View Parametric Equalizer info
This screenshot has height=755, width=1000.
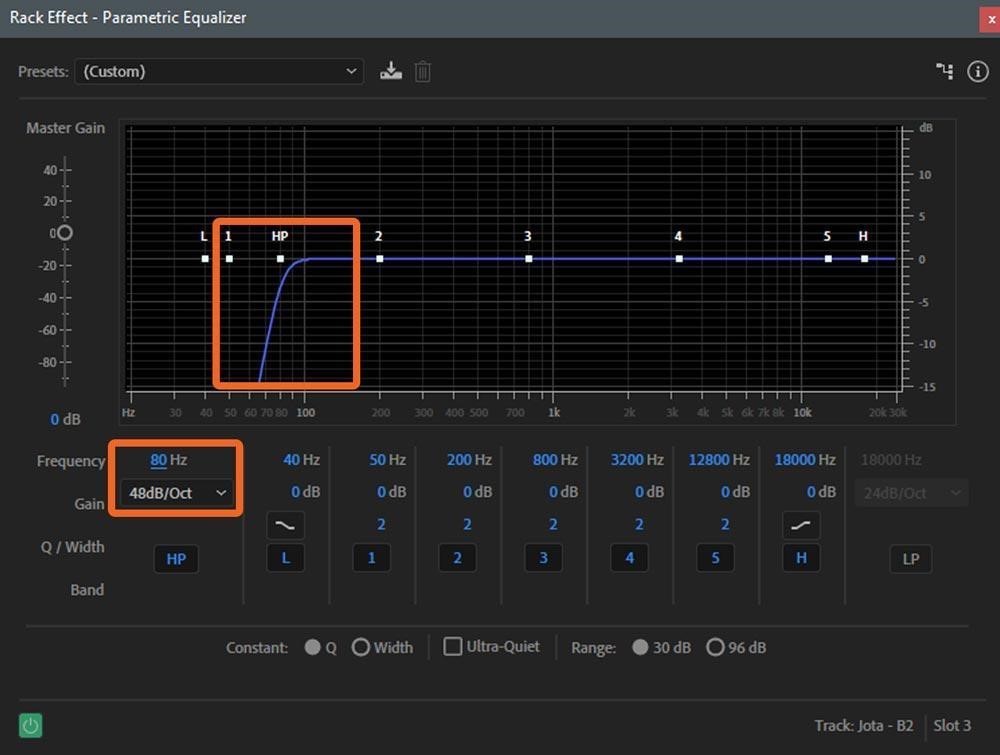pos(977,71)
